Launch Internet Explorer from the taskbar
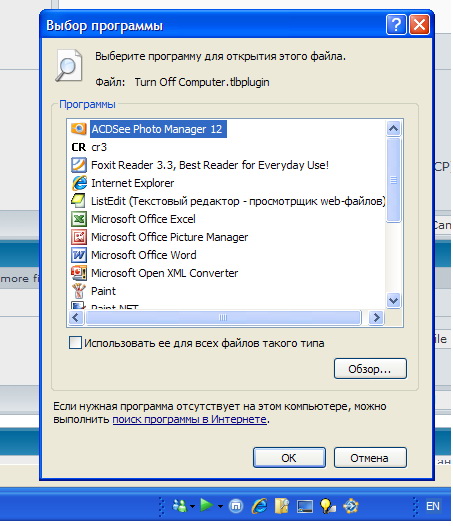This screenshot has width=453, height=526. pos(259,506)
